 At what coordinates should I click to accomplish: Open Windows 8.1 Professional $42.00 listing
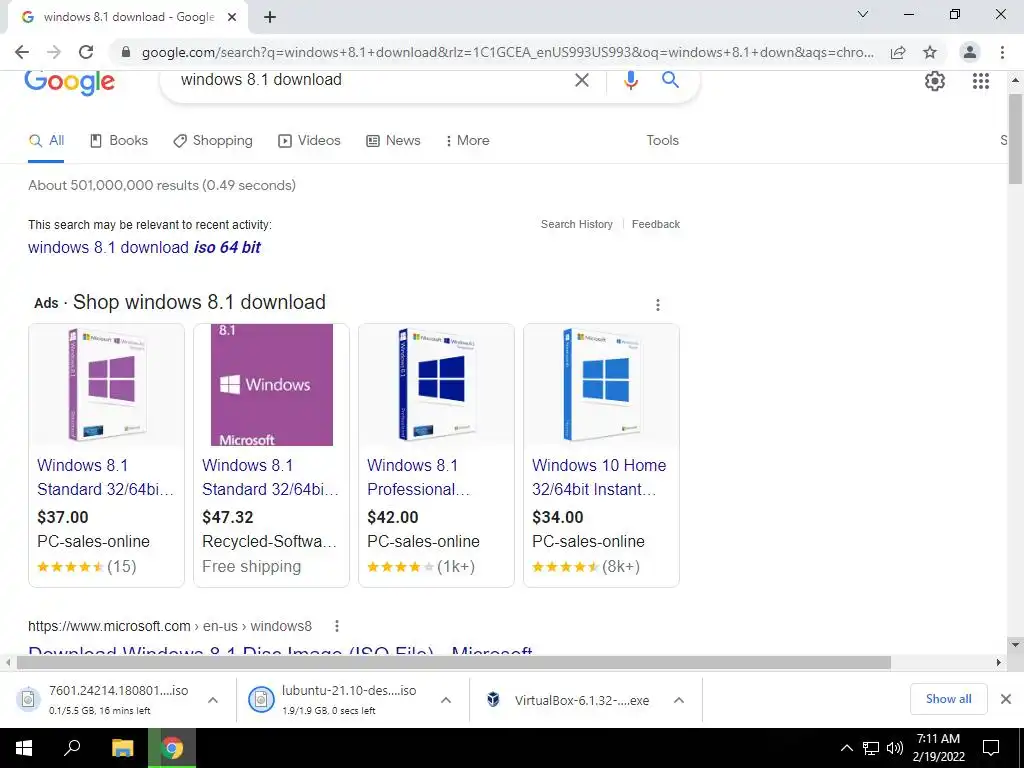419,477
